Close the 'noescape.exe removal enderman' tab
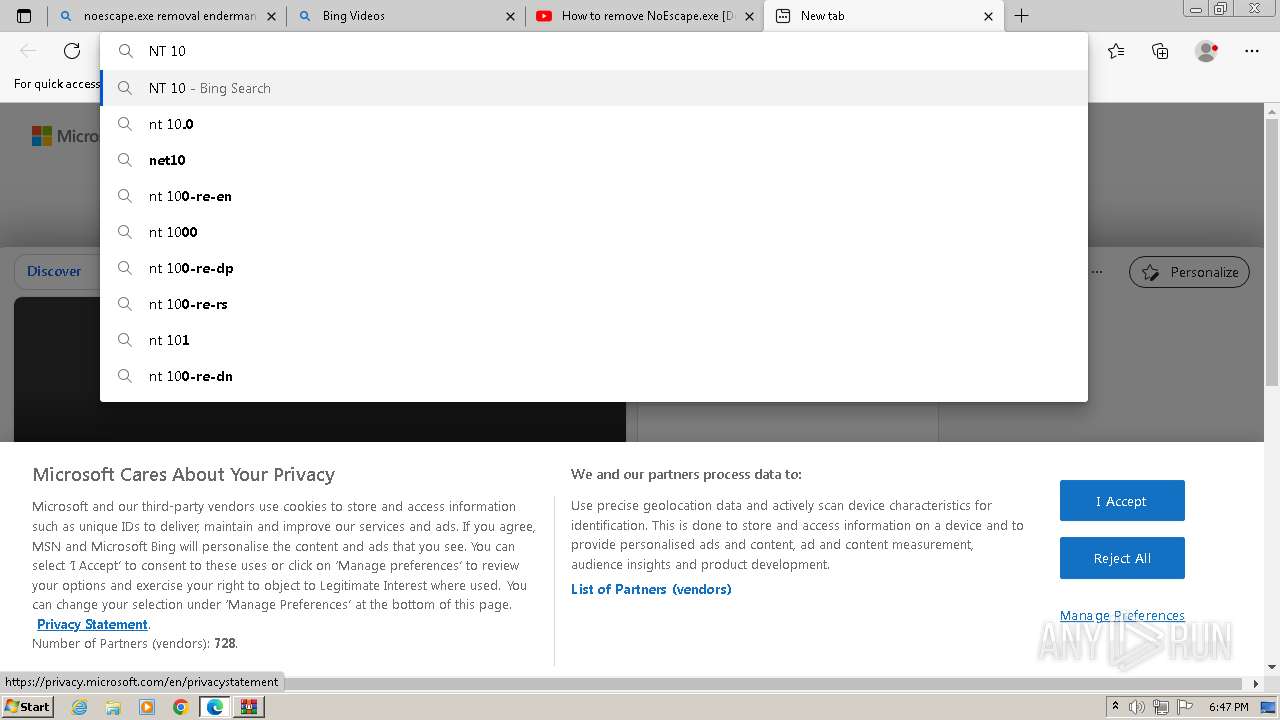 (272, 16)
